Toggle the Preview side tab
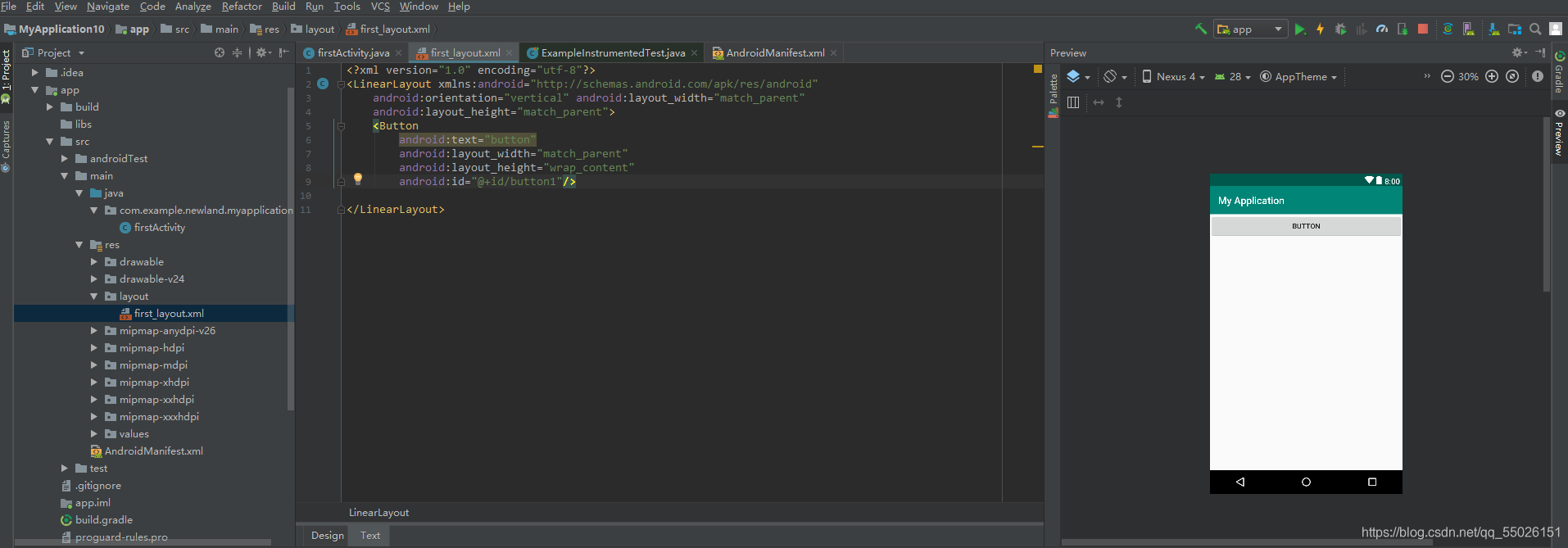Screen dimensions: 1568x548 [1560, 132]
